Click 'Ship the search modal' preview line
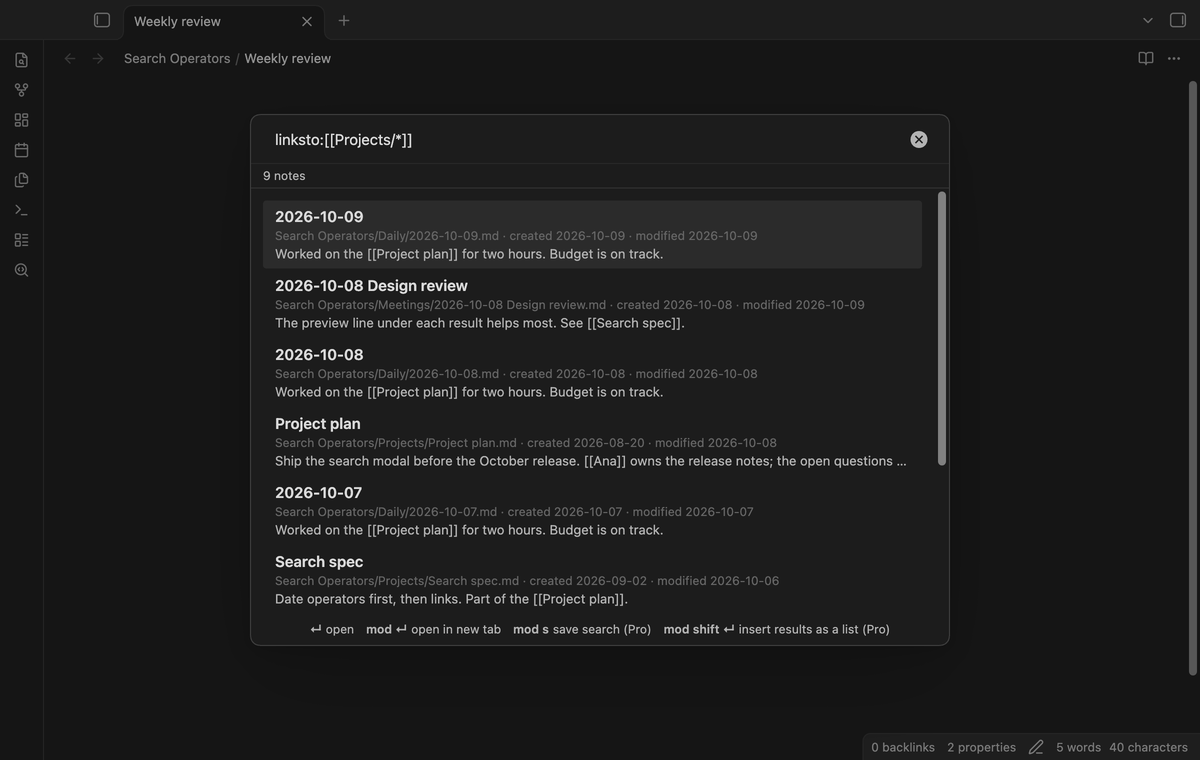Image resolution: width=1200 pixels, height=760 pixels. point(591,461)
